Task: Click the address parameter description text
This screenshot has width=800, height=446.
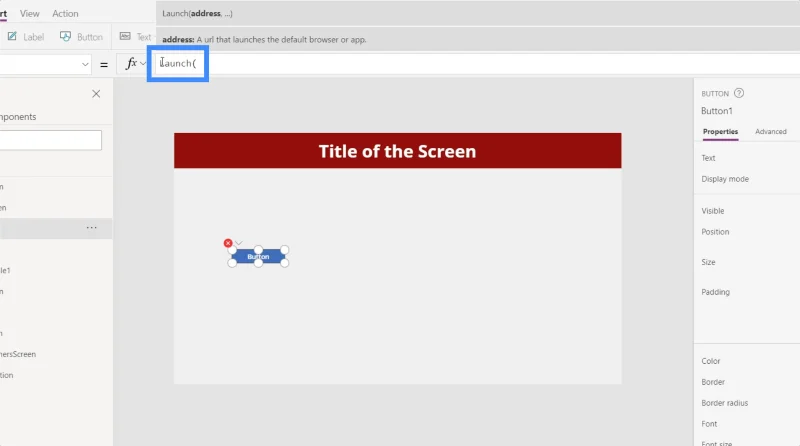Action: (x=264, y=40)
